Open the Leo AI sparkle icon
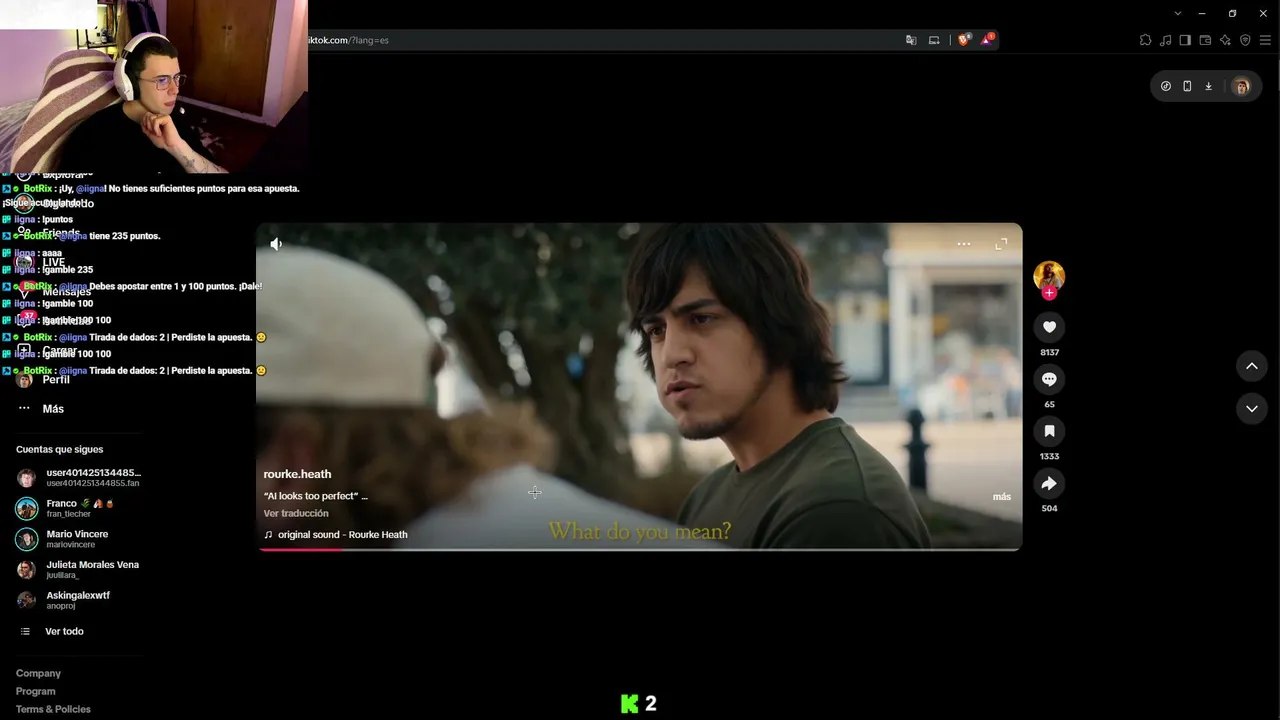The image size is (1280, 720). tap(1225, 40)
